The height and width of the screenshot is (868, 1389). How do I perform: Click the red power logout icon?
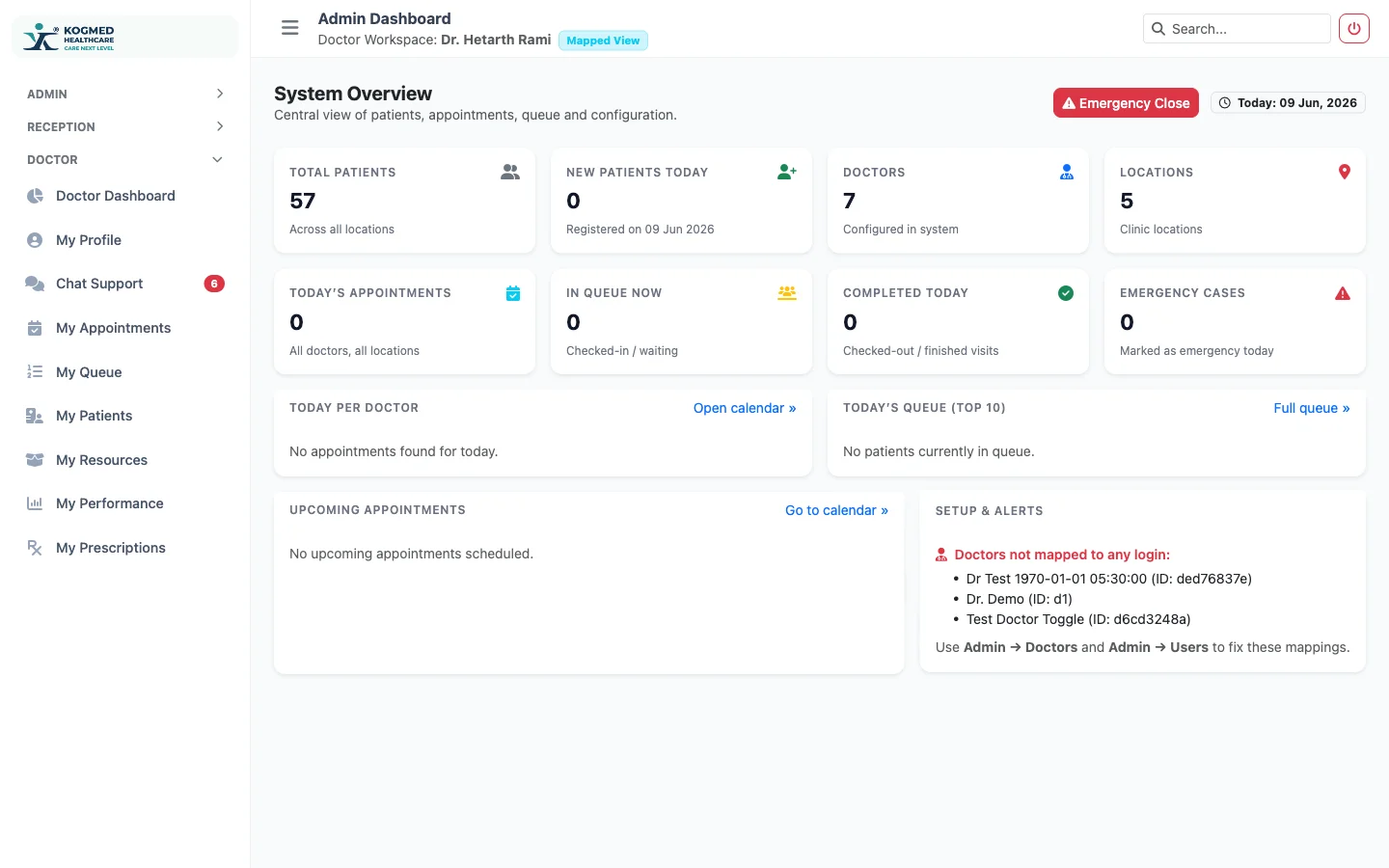(x=1354, y=29)
